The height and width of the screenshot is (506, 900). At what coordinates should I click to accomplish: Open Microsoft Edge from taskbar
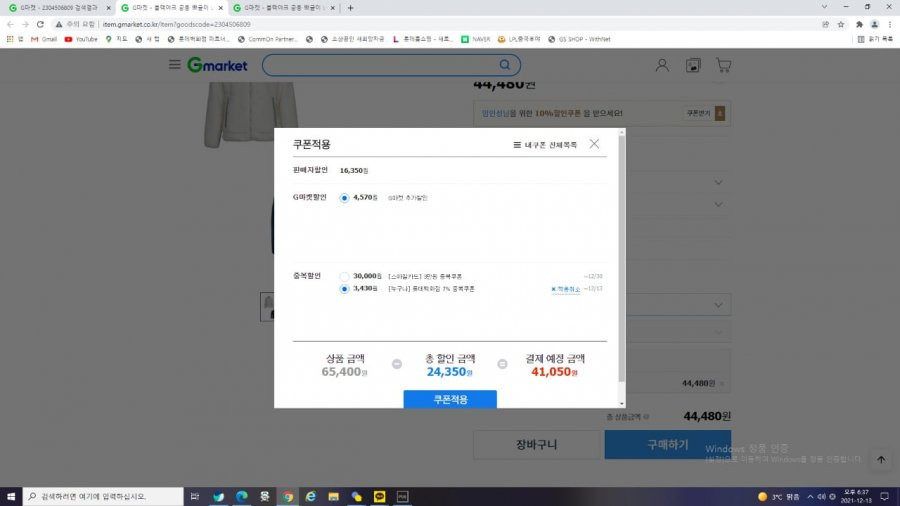242,496
